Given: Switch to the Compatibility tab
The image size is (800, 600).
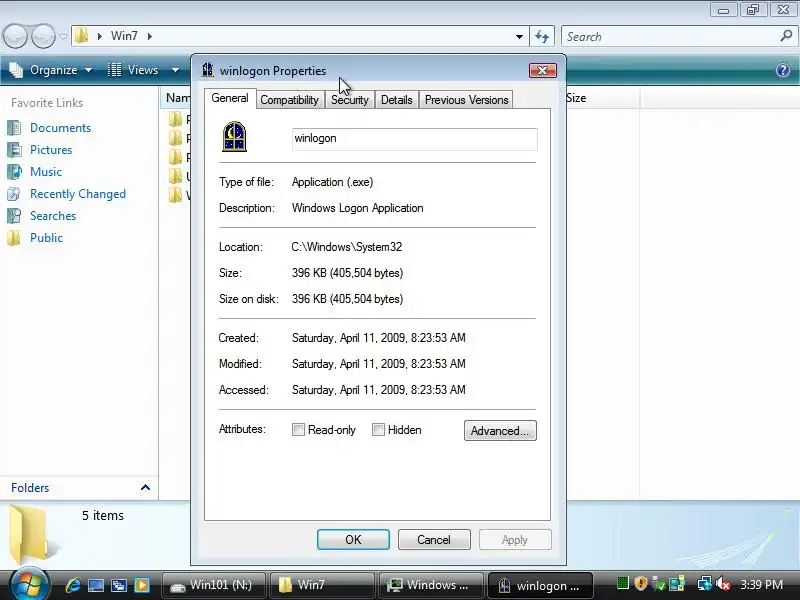Looking at the screenshot, I should coord(289,100).
